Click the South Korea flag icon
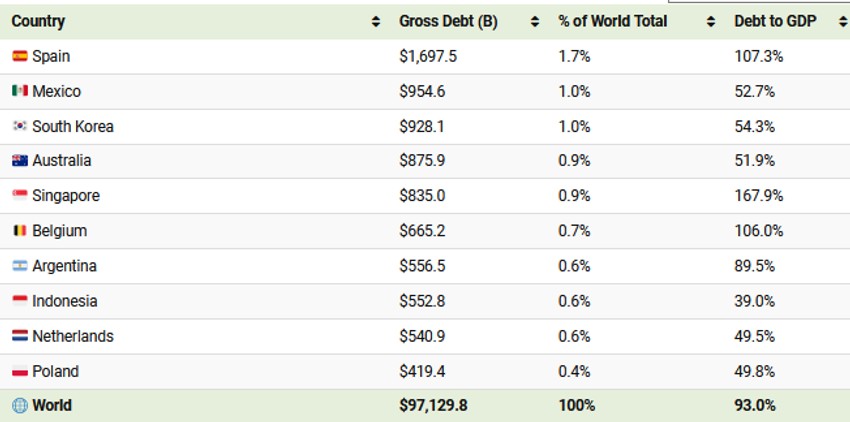The image size is (850, 422). pyautogui.click(x=19, y=127)
